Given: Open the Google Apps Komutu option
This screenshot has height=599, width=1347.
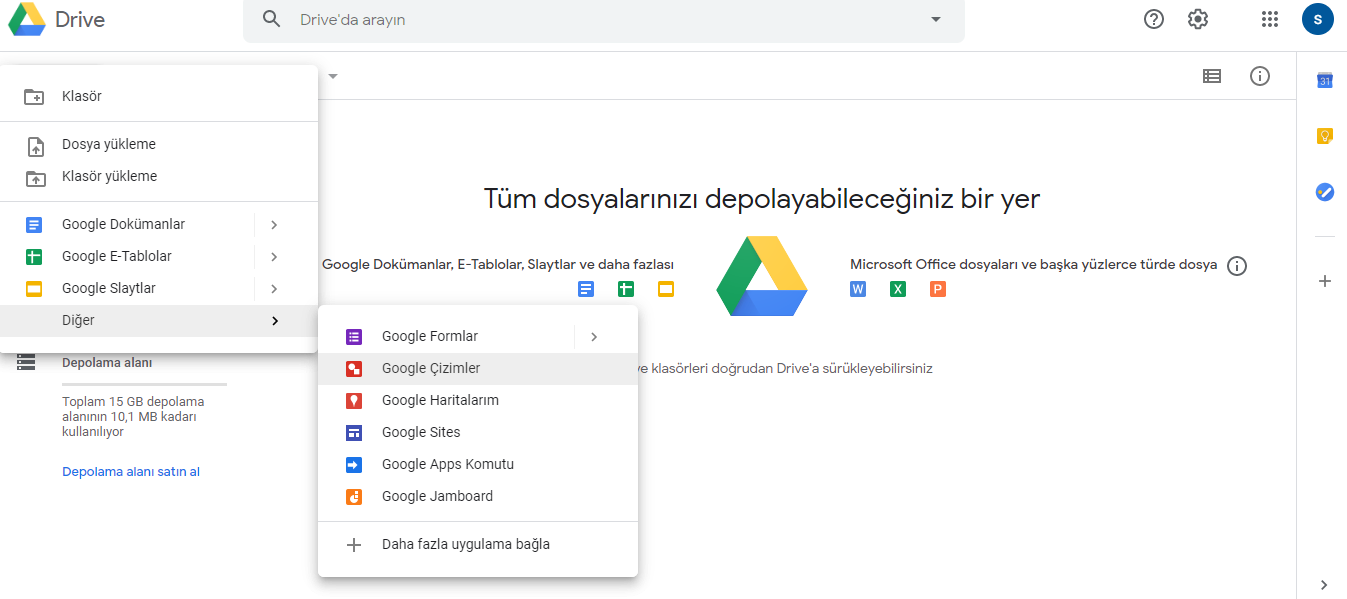Looking at the screenshot, I should click(446, 464).
